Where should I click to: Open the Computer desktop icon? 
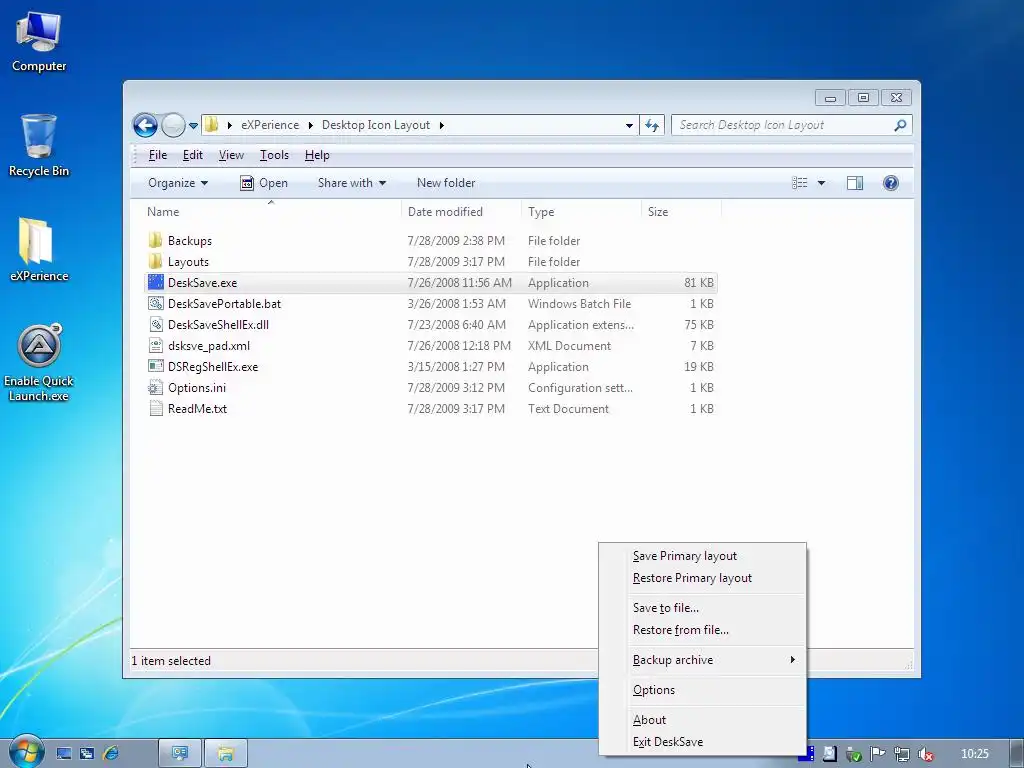pos(39,41)
